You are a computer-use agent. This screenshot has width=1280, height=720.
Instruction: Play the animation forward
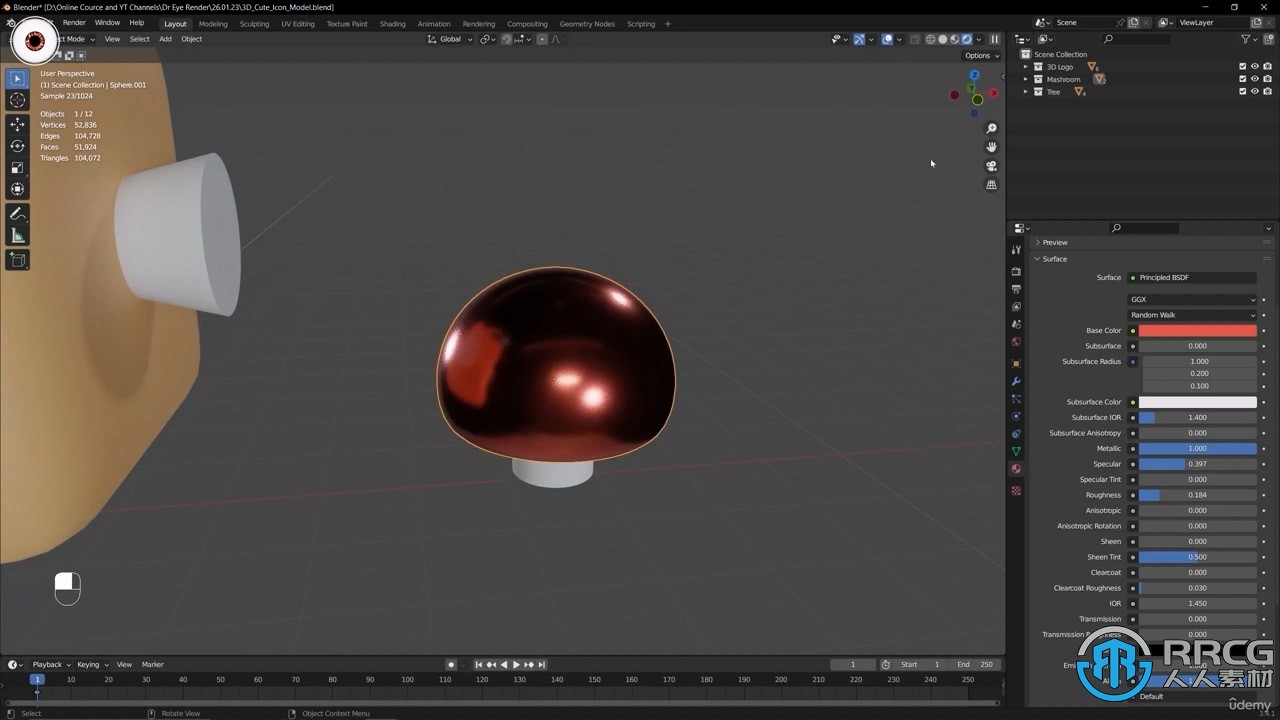[516, 664]
